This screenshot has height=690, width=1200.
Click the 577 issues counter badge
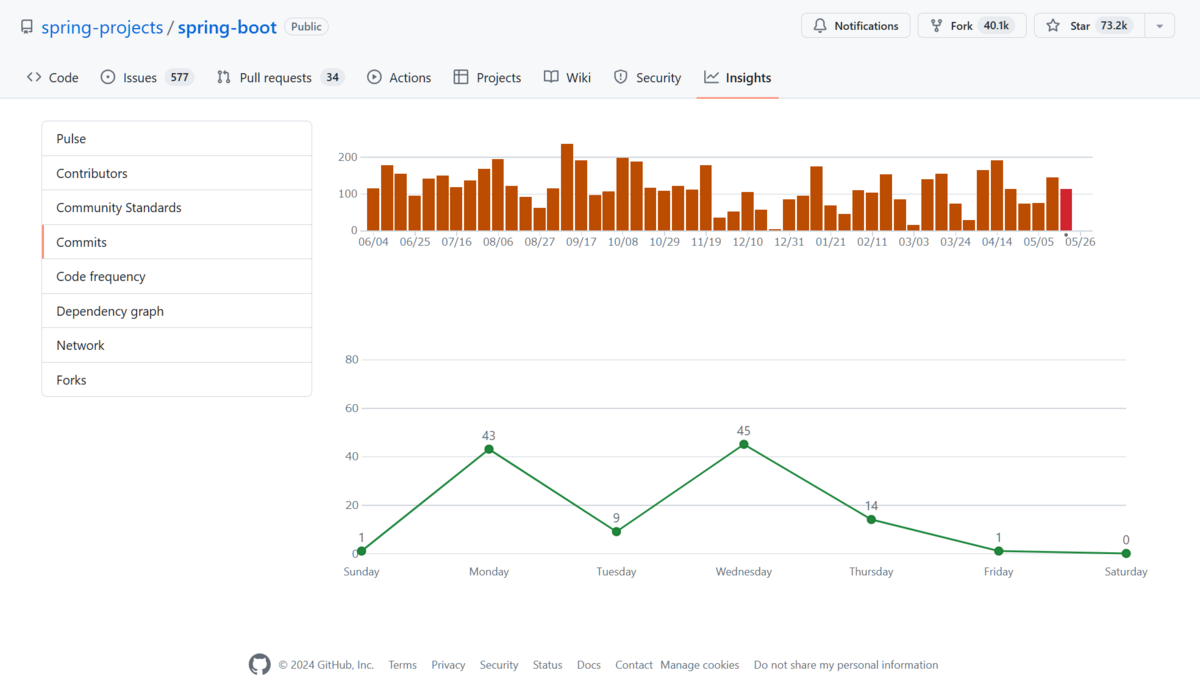click(179, 77)
